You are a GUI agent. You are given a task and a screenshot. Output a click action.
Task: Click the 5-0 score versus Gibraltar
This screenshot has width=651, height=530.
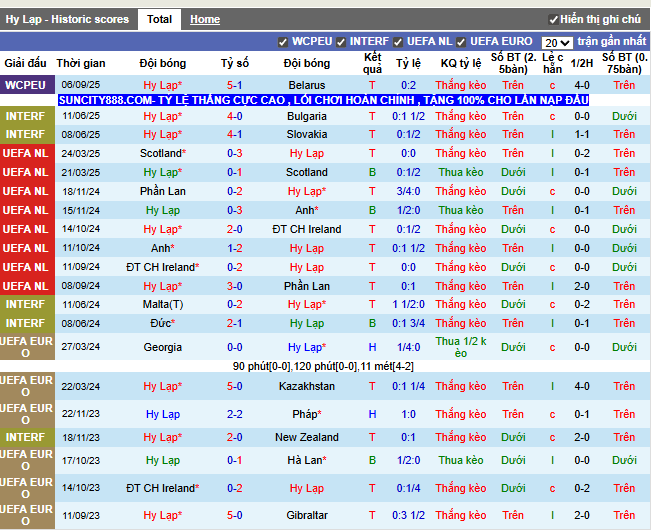pyautogui.click(x=235, y=515)
